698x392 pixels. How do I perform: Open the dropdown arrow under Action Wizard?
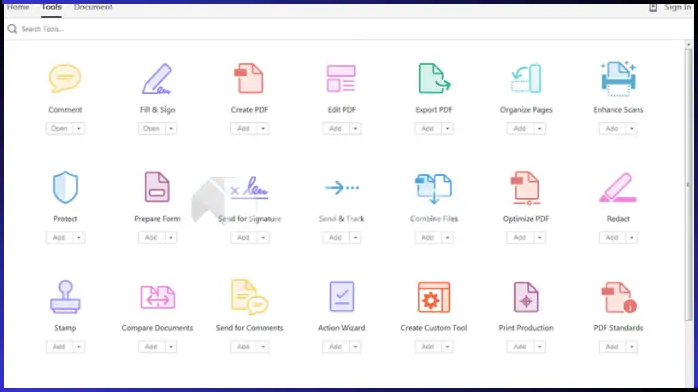click(355, 347)
